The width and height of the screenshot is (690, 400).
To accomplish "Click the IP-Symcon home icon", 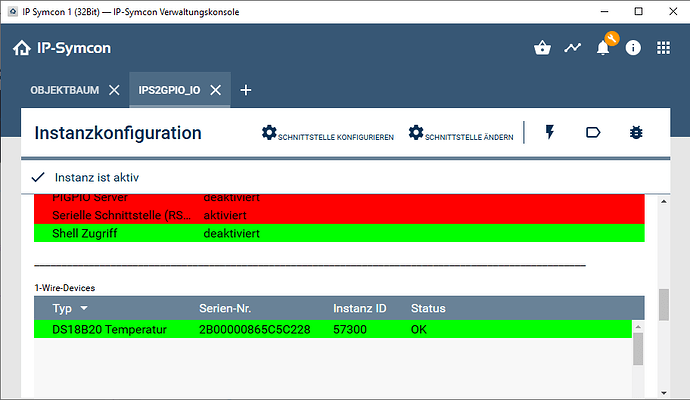I will (x=21, y=48).
